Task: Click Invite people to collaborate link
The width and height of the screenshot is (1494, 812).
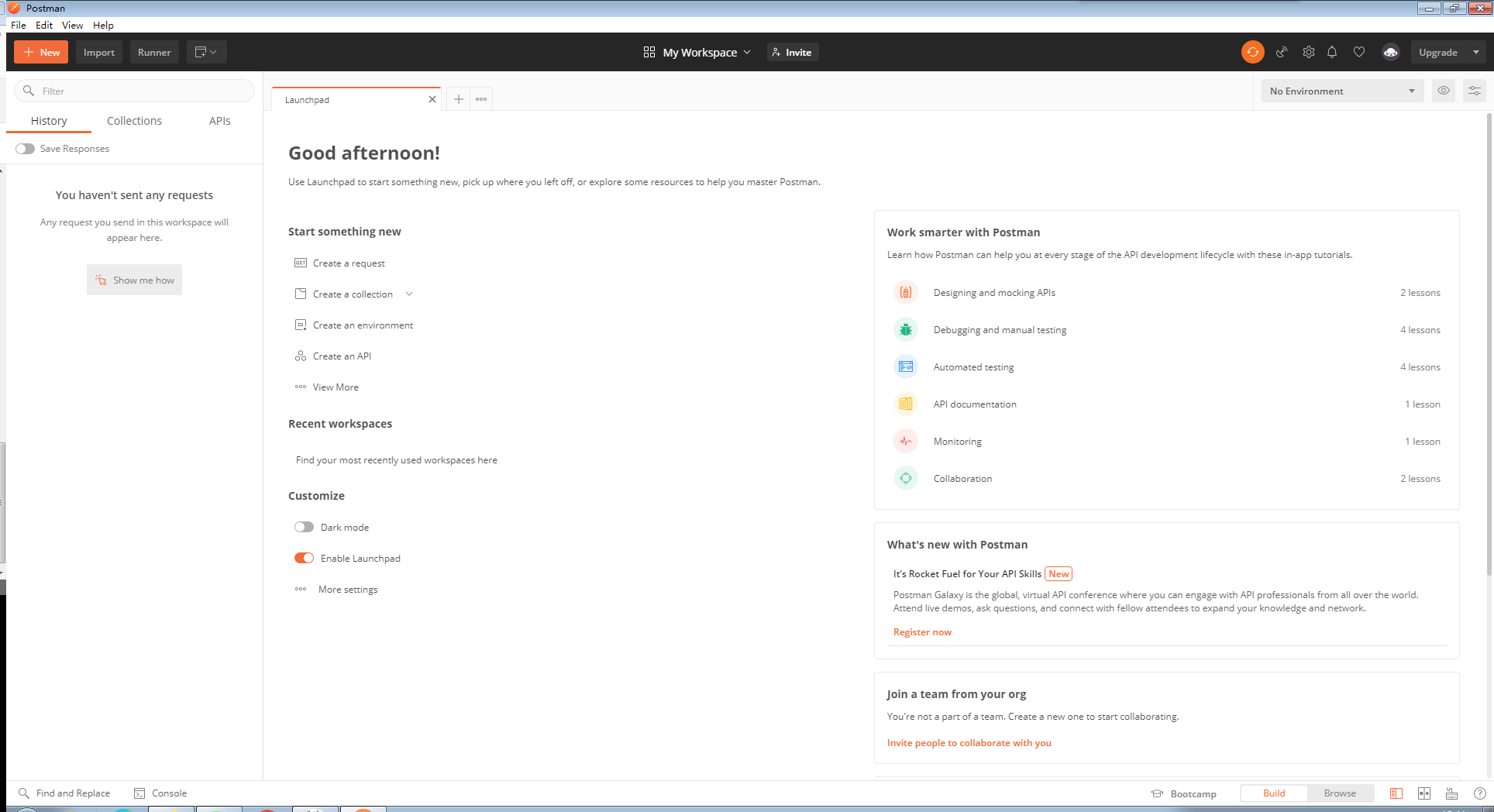Action: point(969,742)
